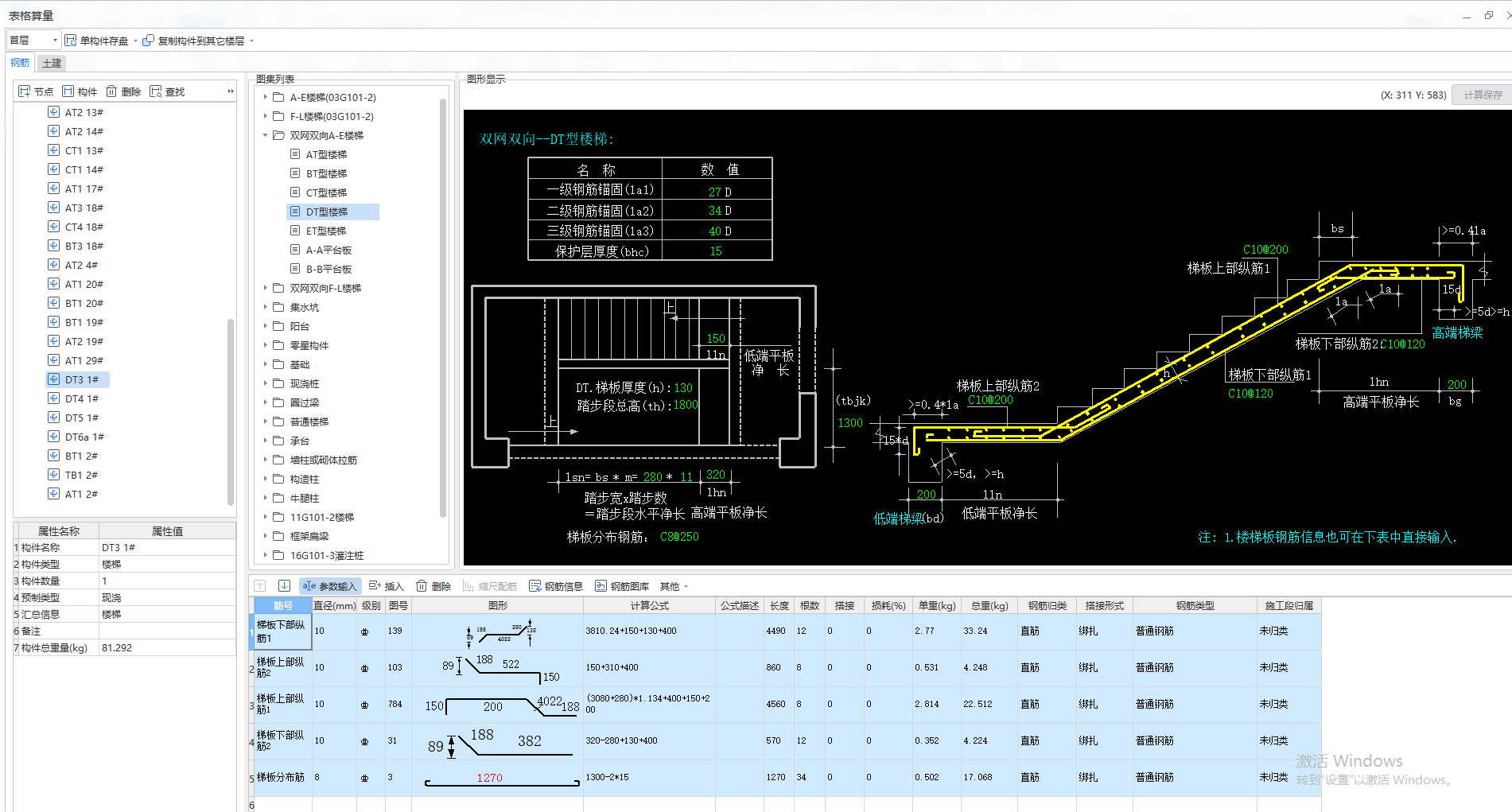This screenshot has height=812, width=1512.
Task: Expand BT1 2# tree node
Action: tap(53, 456)
